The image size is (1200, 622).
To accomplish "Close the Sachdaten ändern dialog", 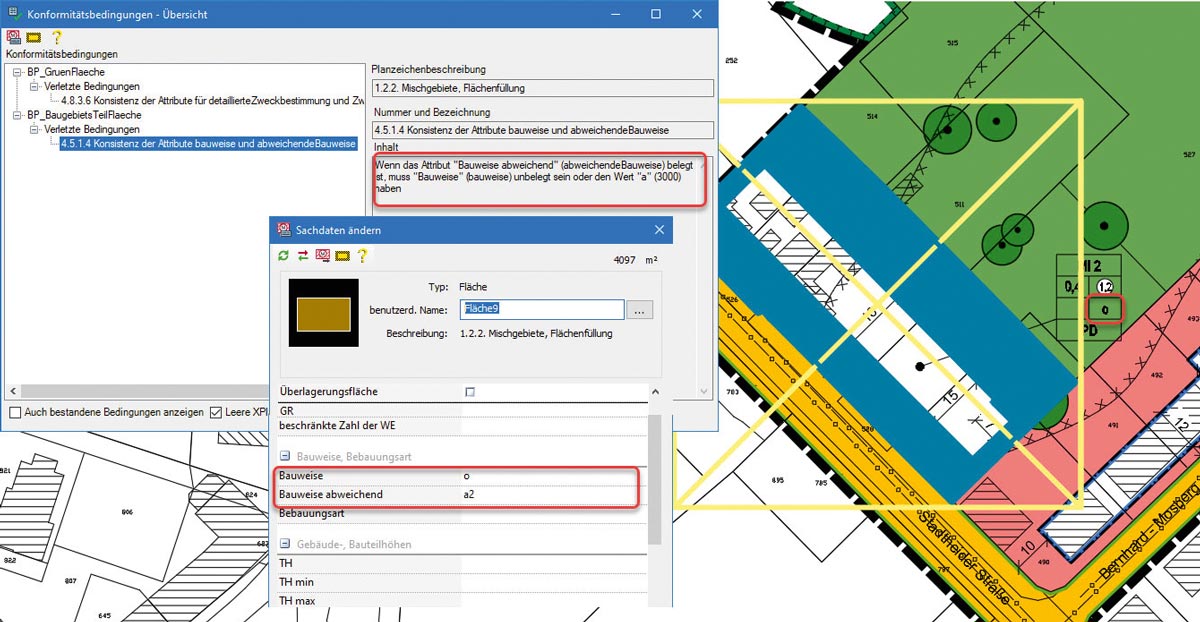I will coord(659,230).
